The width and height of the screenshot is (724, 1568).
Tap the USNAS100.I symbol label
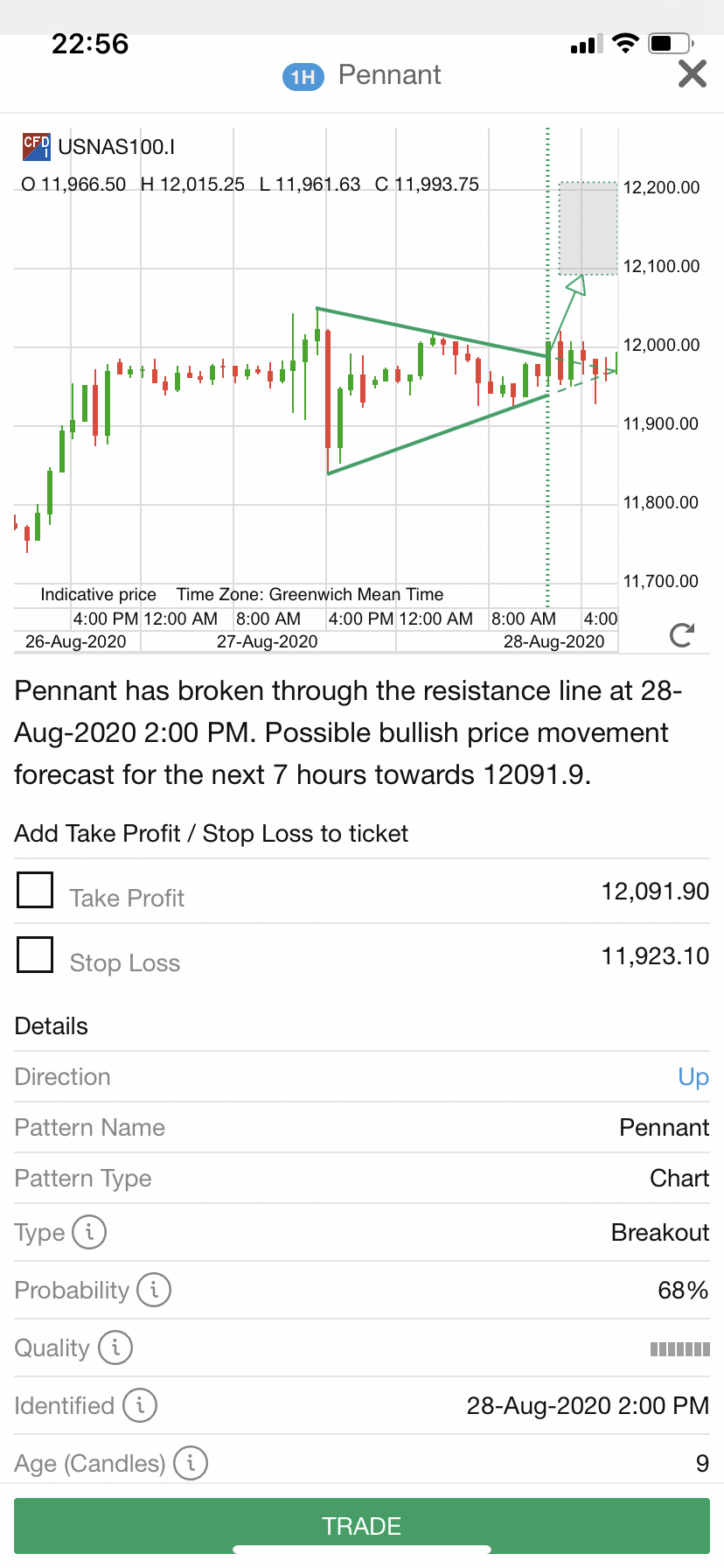coord(116,147)
